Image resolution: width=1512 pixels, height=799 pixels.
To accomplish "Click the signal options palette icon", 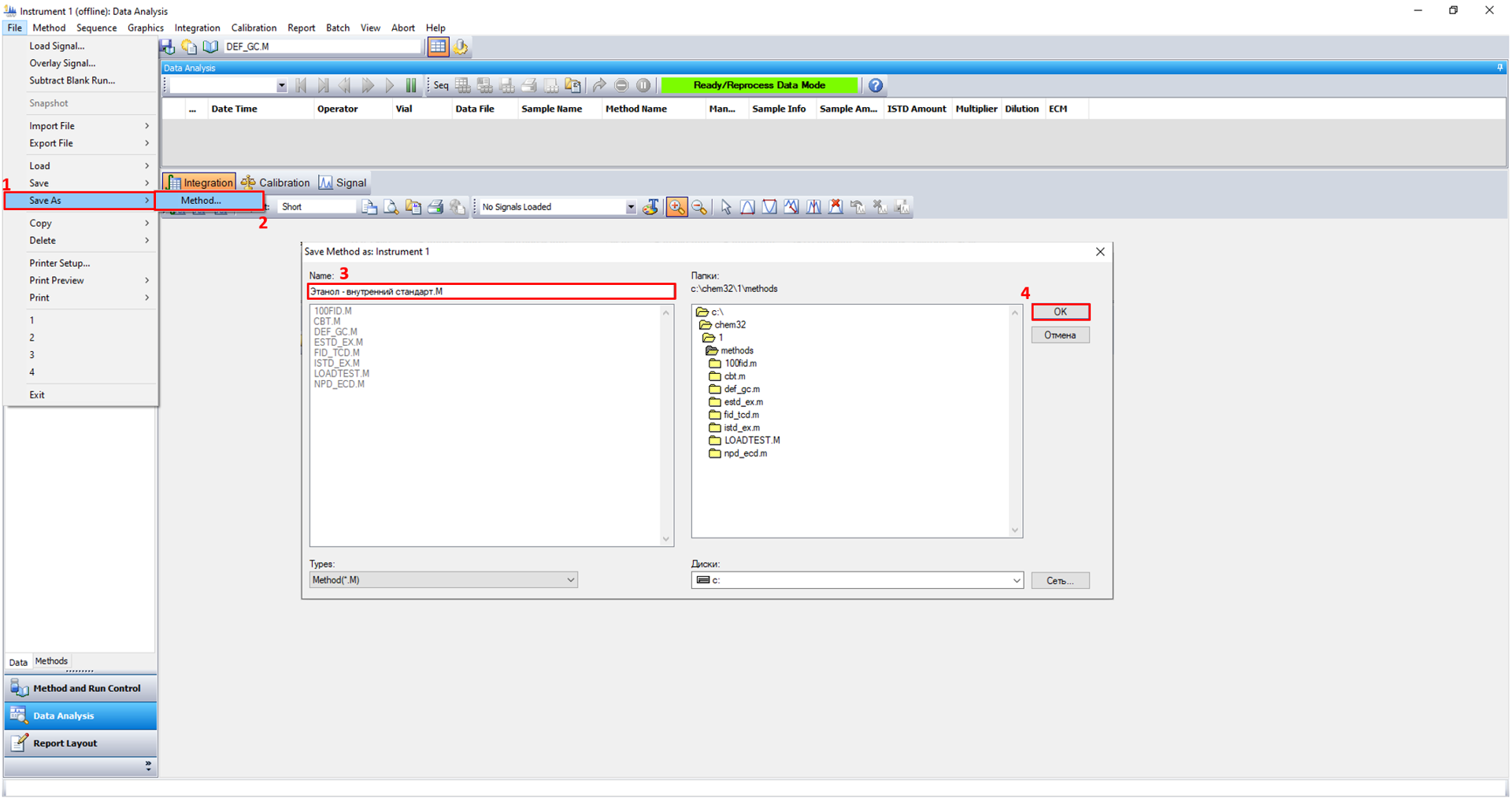I will coord(650,207).
